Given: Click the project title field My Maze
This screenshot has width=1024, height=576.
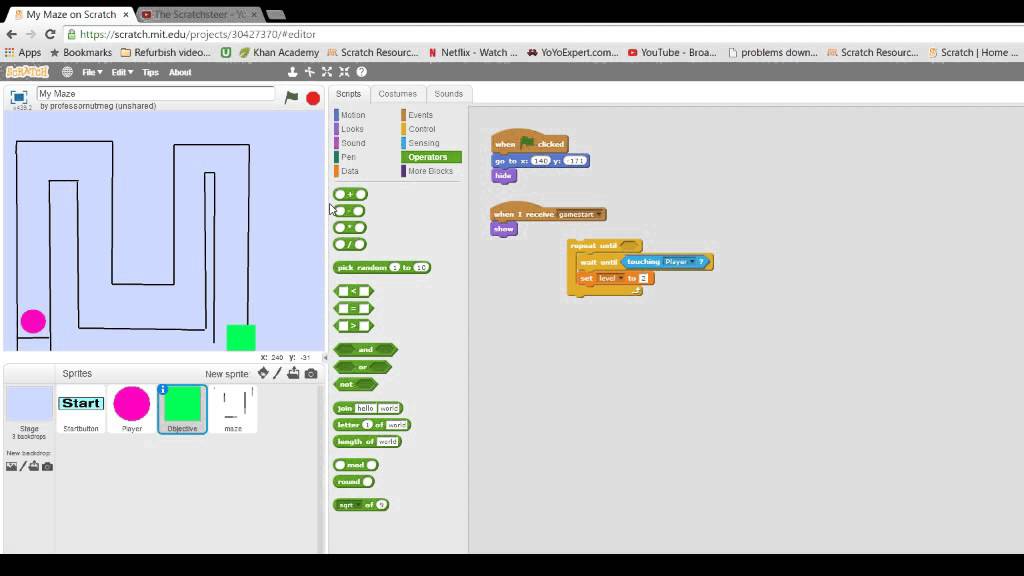Looking at the screenshot, I should [x=155, y=94].
